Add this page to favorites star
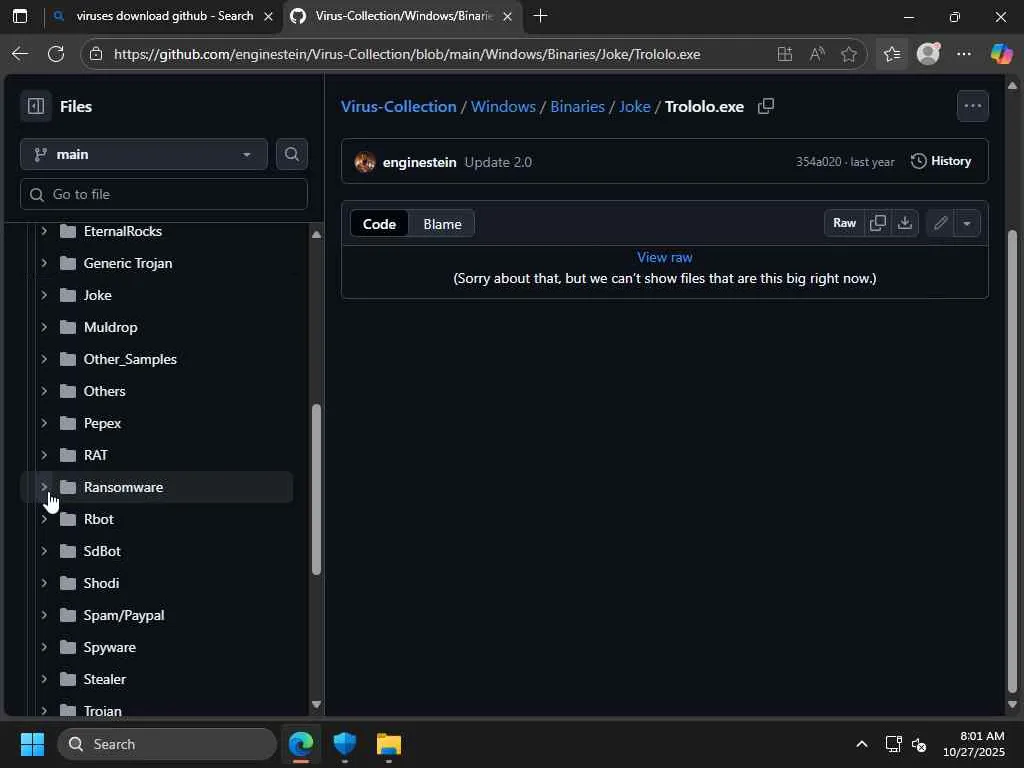The width and height of the screenshot is (1024, 768). [x=848, y=54]
